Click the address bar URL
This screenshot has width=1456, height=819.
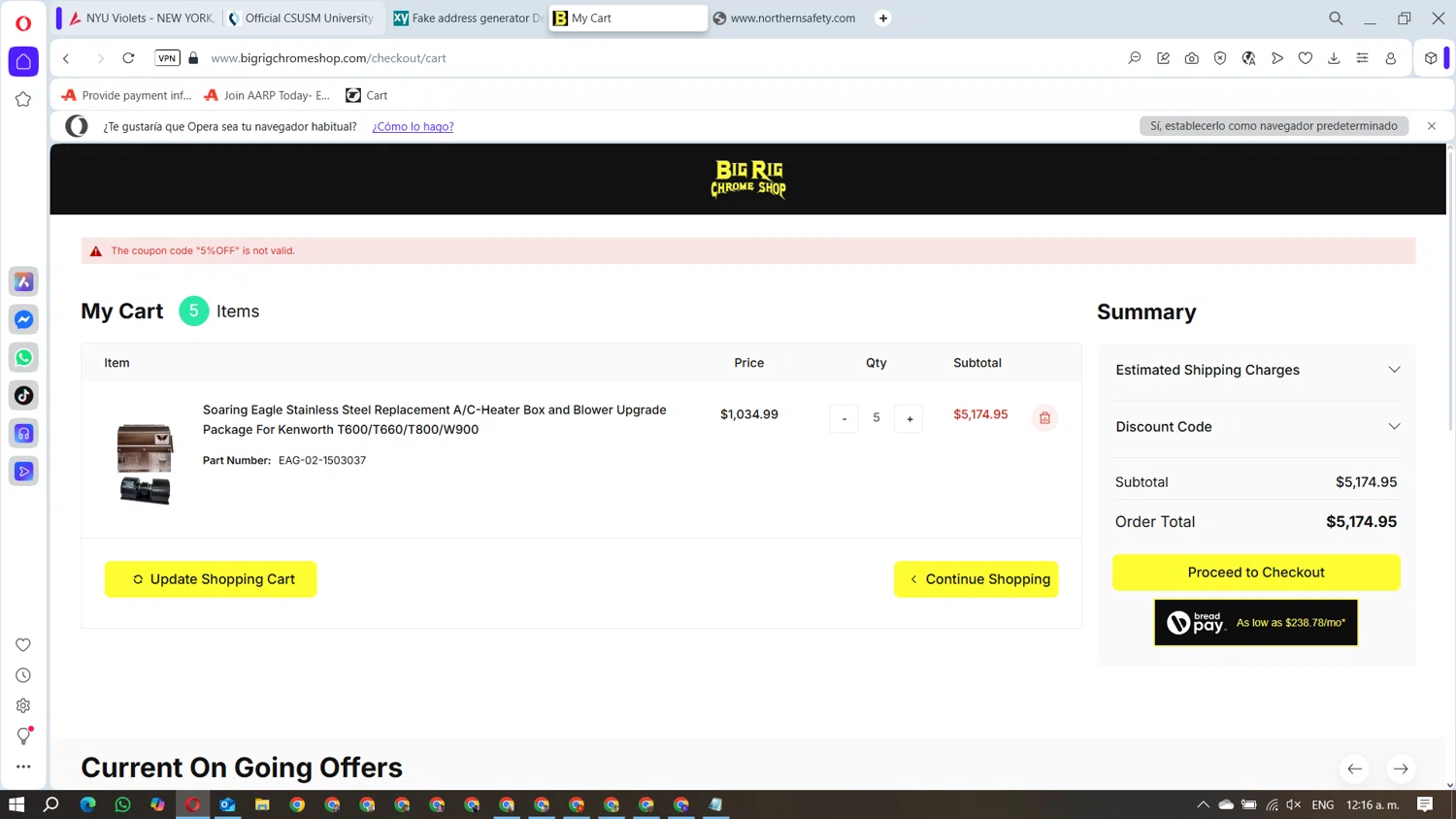pos(328,58)
